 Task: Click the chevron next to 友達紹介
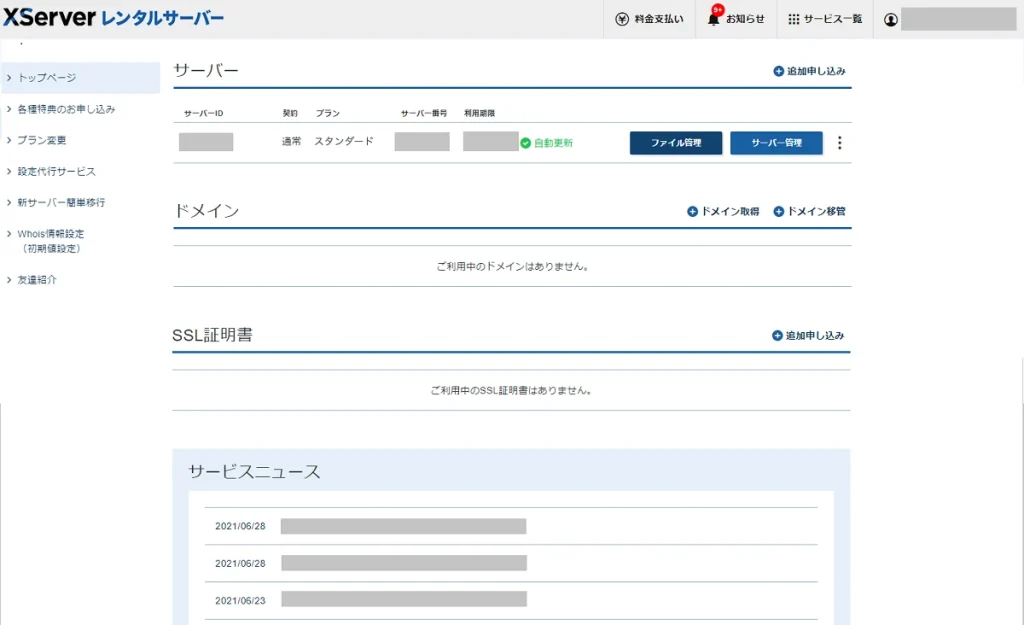pos(8,280)
